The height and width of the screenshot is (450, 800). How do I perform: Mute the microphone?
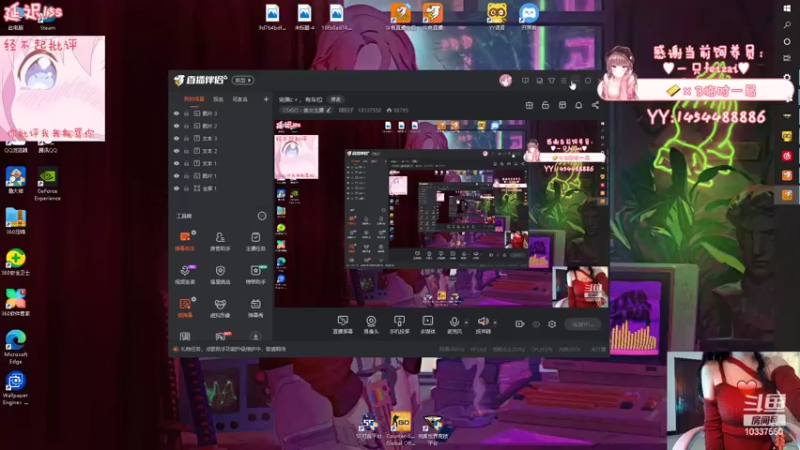[x=454, y=324]
